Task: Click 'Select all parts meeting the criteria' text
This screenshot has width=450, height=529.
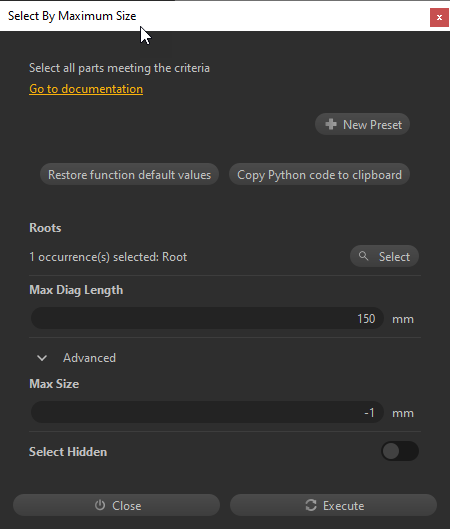Action: (119, 68)
